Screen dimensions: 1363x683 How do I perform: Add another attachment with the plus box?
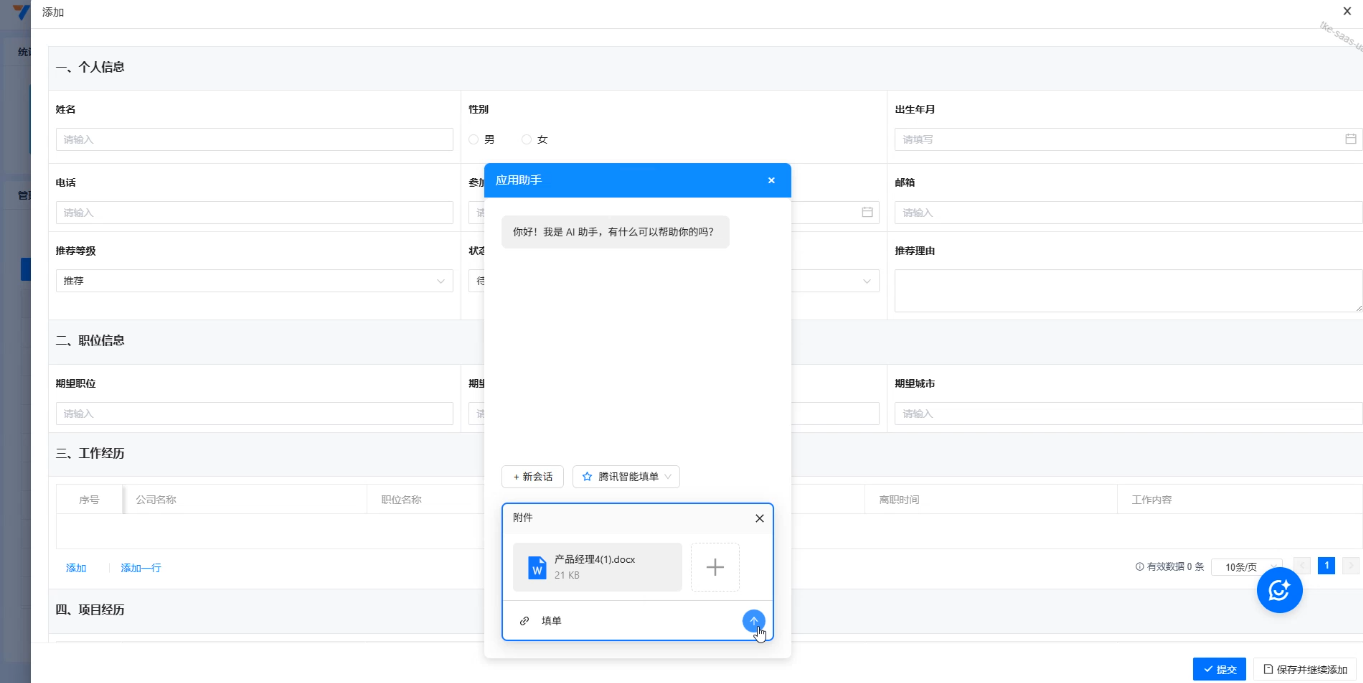coord(715,567)
